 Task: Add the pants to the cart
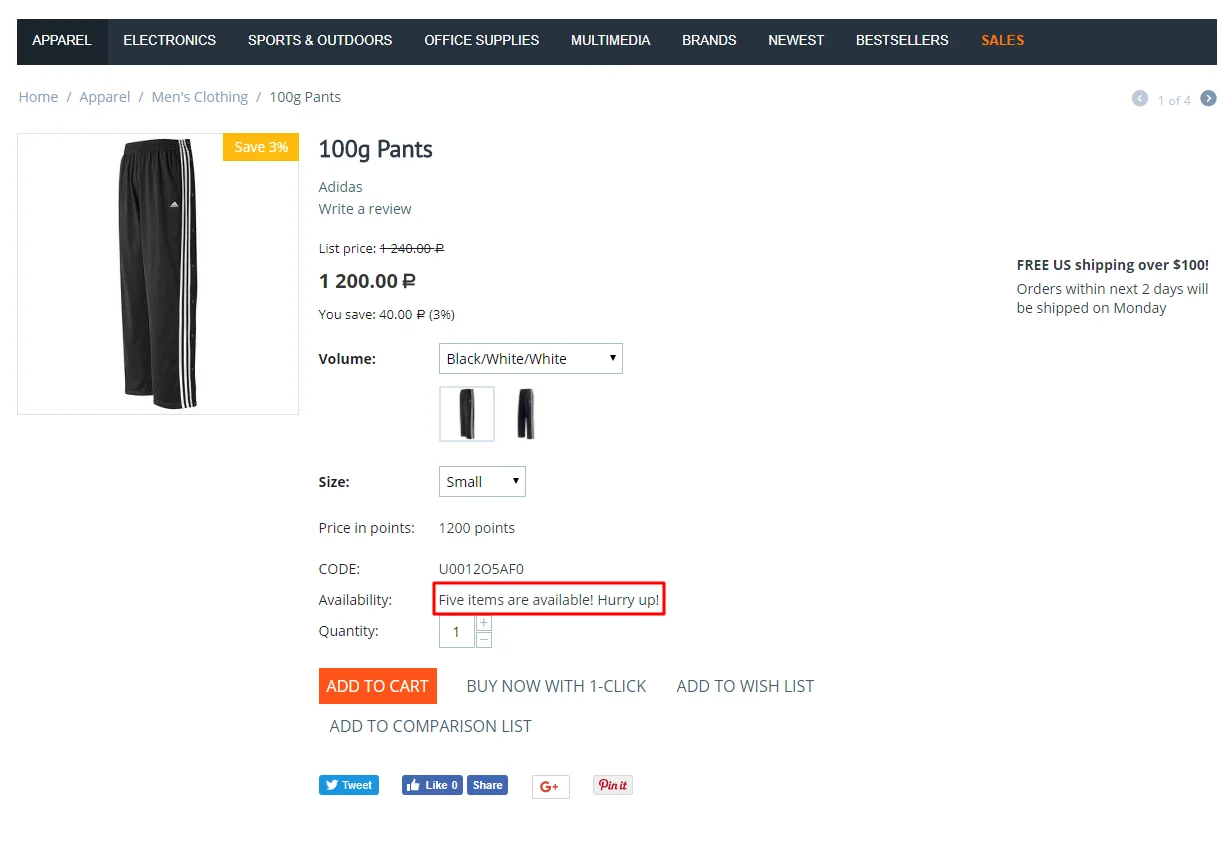point(378,686)
